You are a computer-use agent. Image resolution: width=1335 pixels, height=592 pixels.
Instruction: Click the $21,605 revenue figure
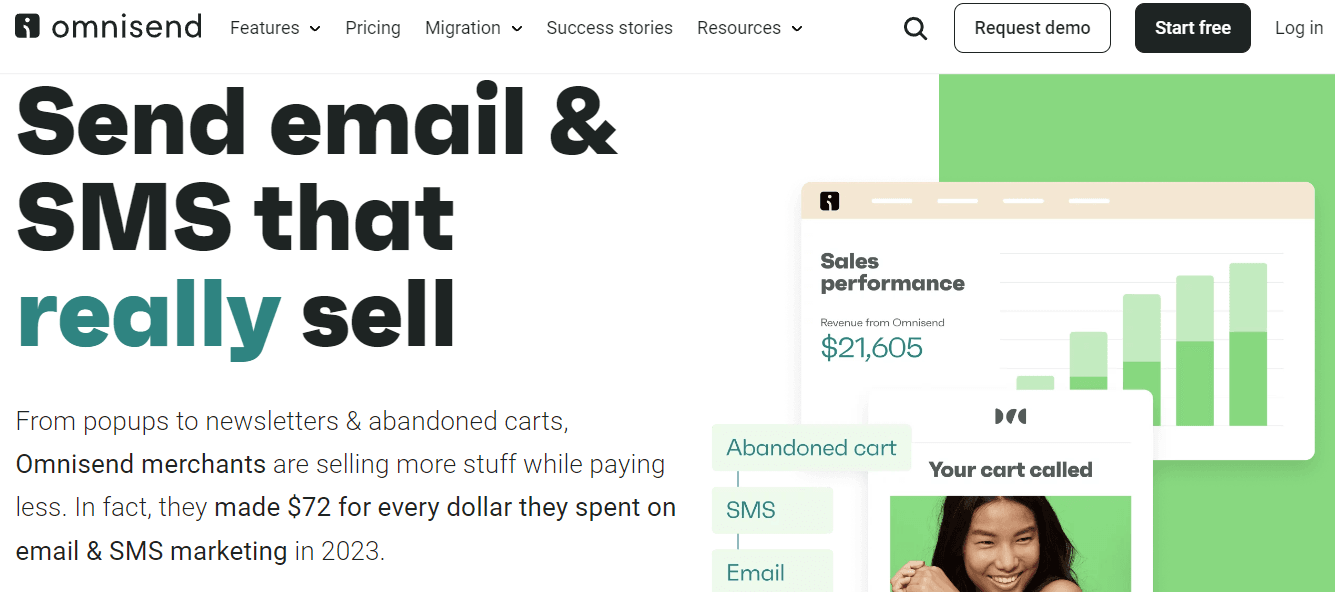pyautogui.click(x=871, y=348)
